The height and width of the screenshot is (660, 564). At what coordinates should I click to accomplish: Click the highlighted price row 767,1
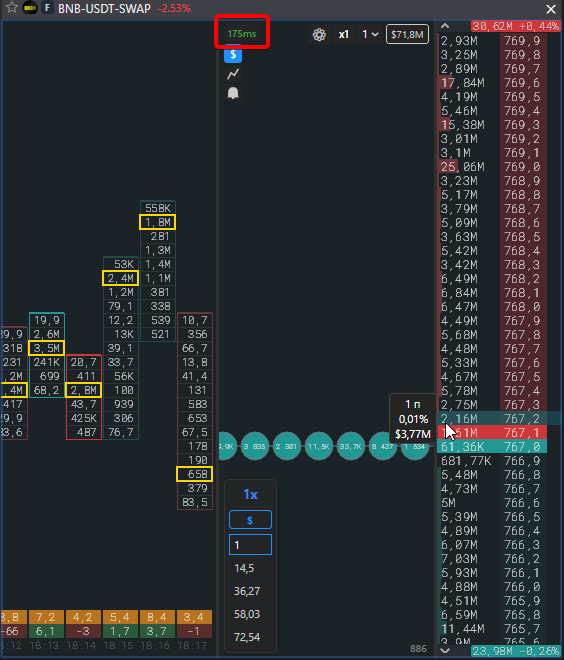[x=492, y=433]
